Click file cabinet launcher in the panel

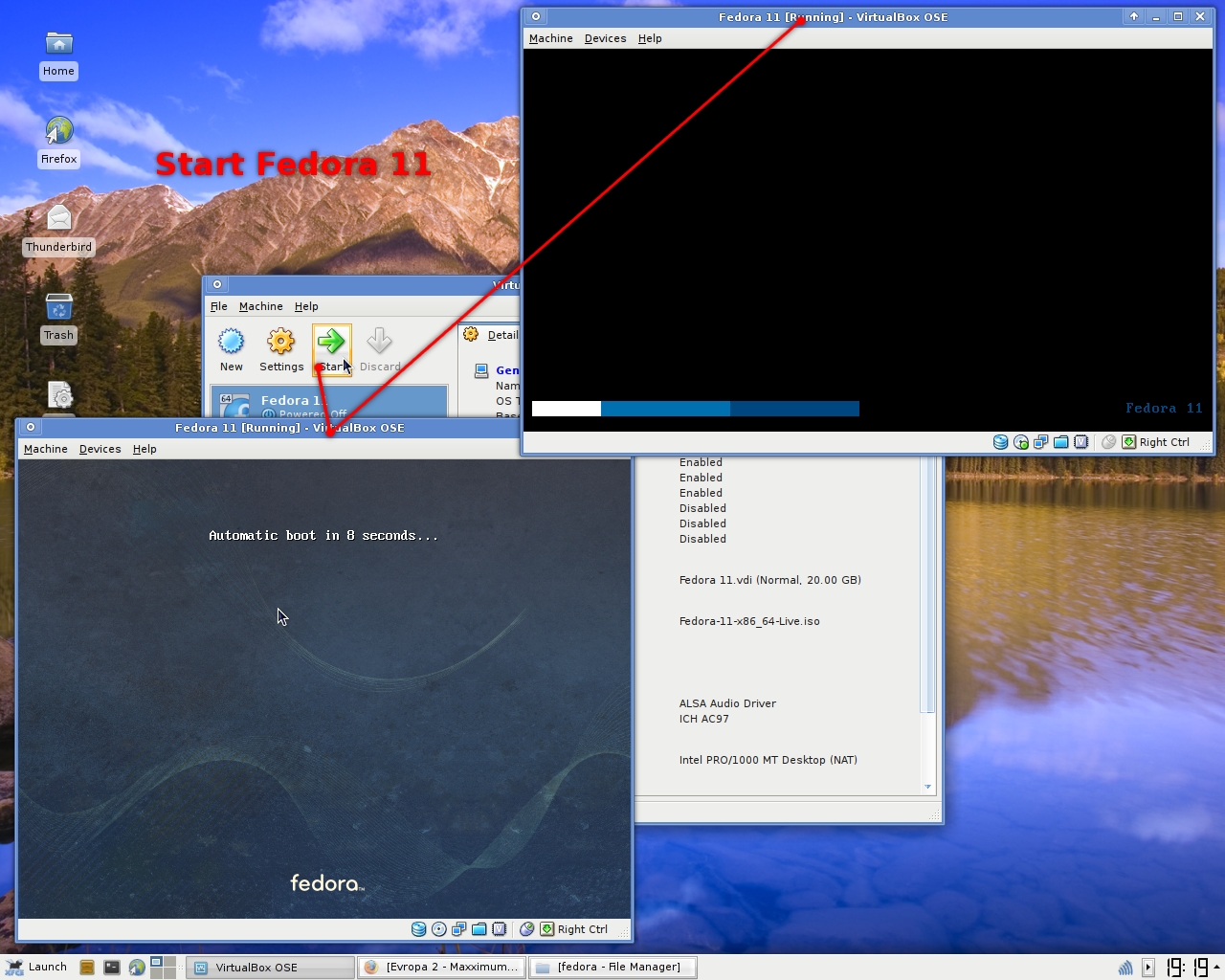pos(87,968)
